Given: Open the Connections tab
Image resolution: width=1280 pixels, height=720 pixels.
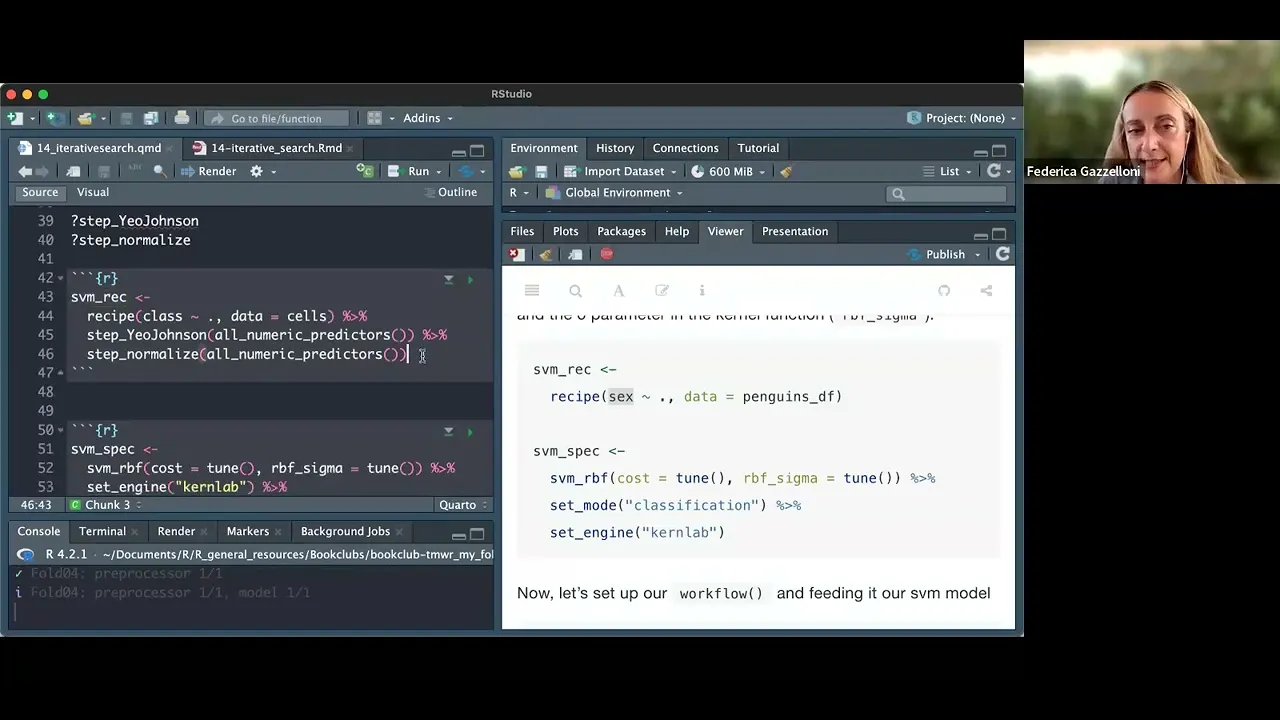Looking at the screenshot, I should [x=685, y=148].
